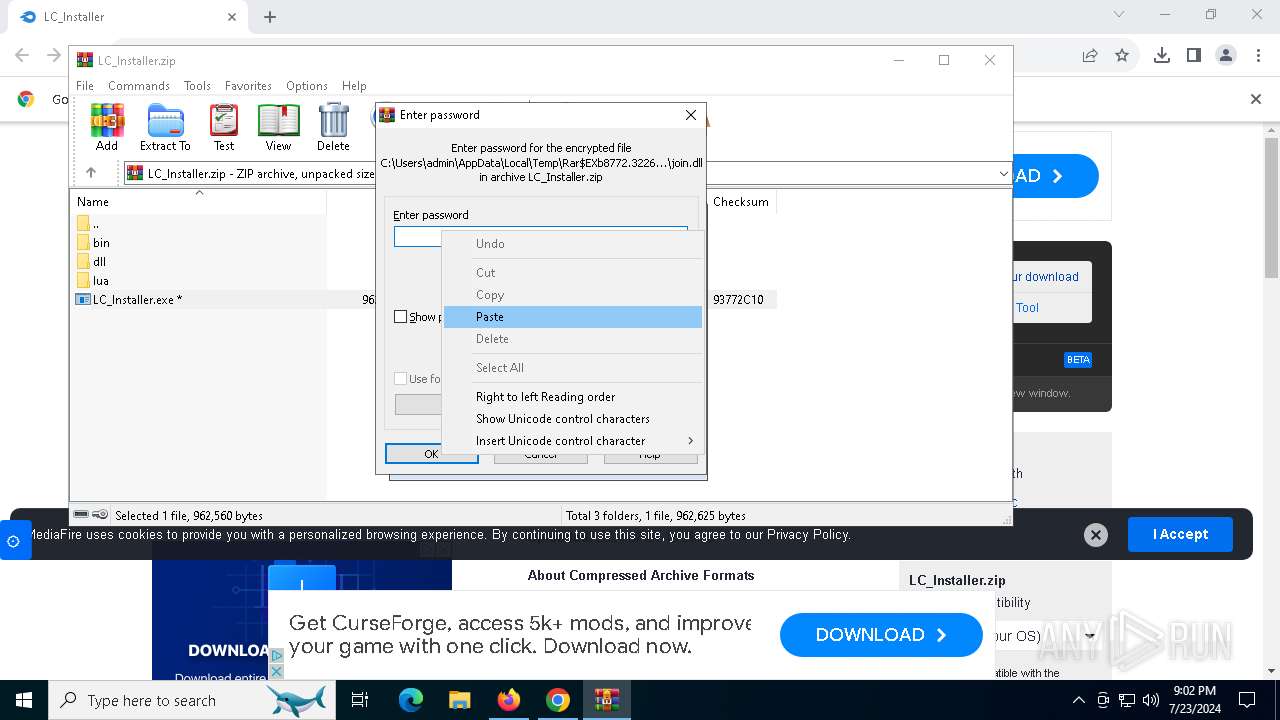Click the WinRAR Add toolbar icon
The height and width of the screenshot is (720, 1280).
coord(107,127)
